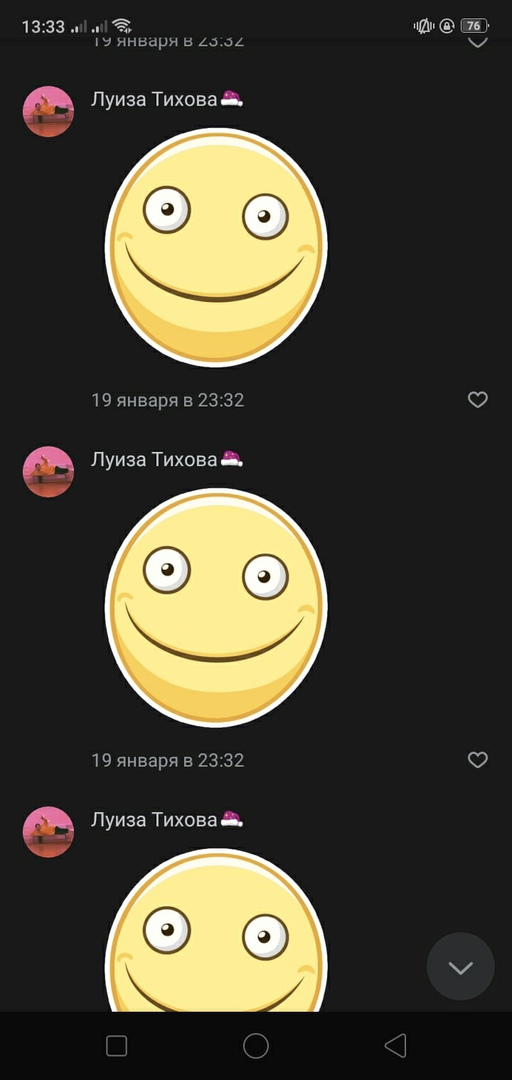The height and width of the screenshot is (1080, 512).
Task: Tap the timestamp under the topmost sticker
Action: point(167,400)
